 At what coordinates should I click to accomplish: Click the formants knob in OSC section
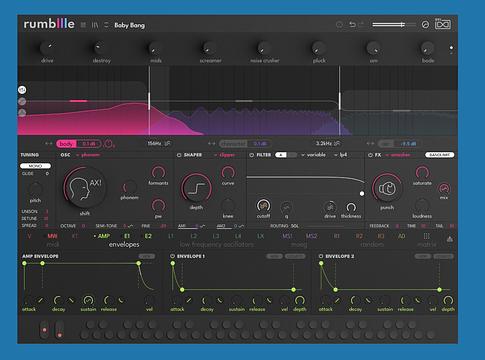pyautogui.click(x=158, y=172)
